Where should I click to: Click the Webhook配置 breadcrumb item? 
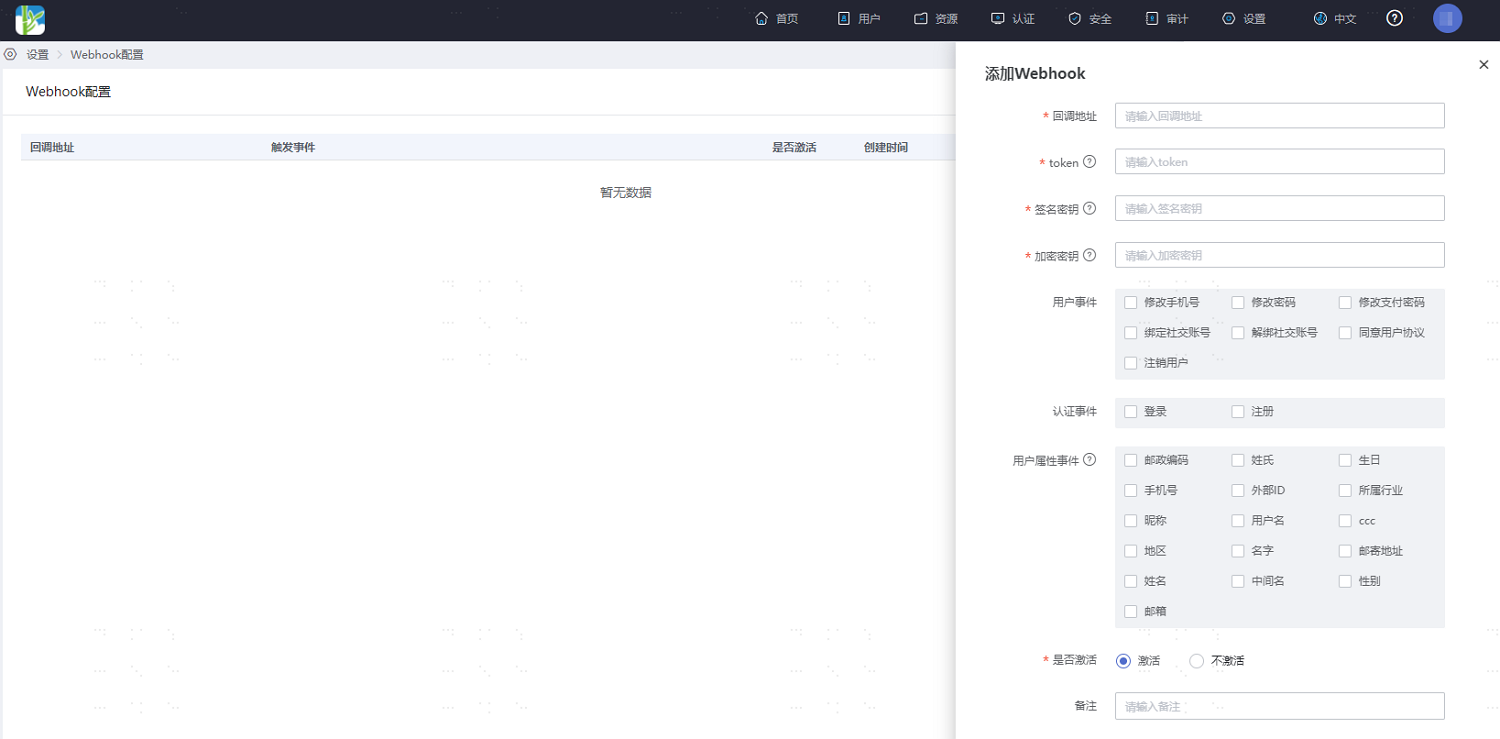pos(107,55)
